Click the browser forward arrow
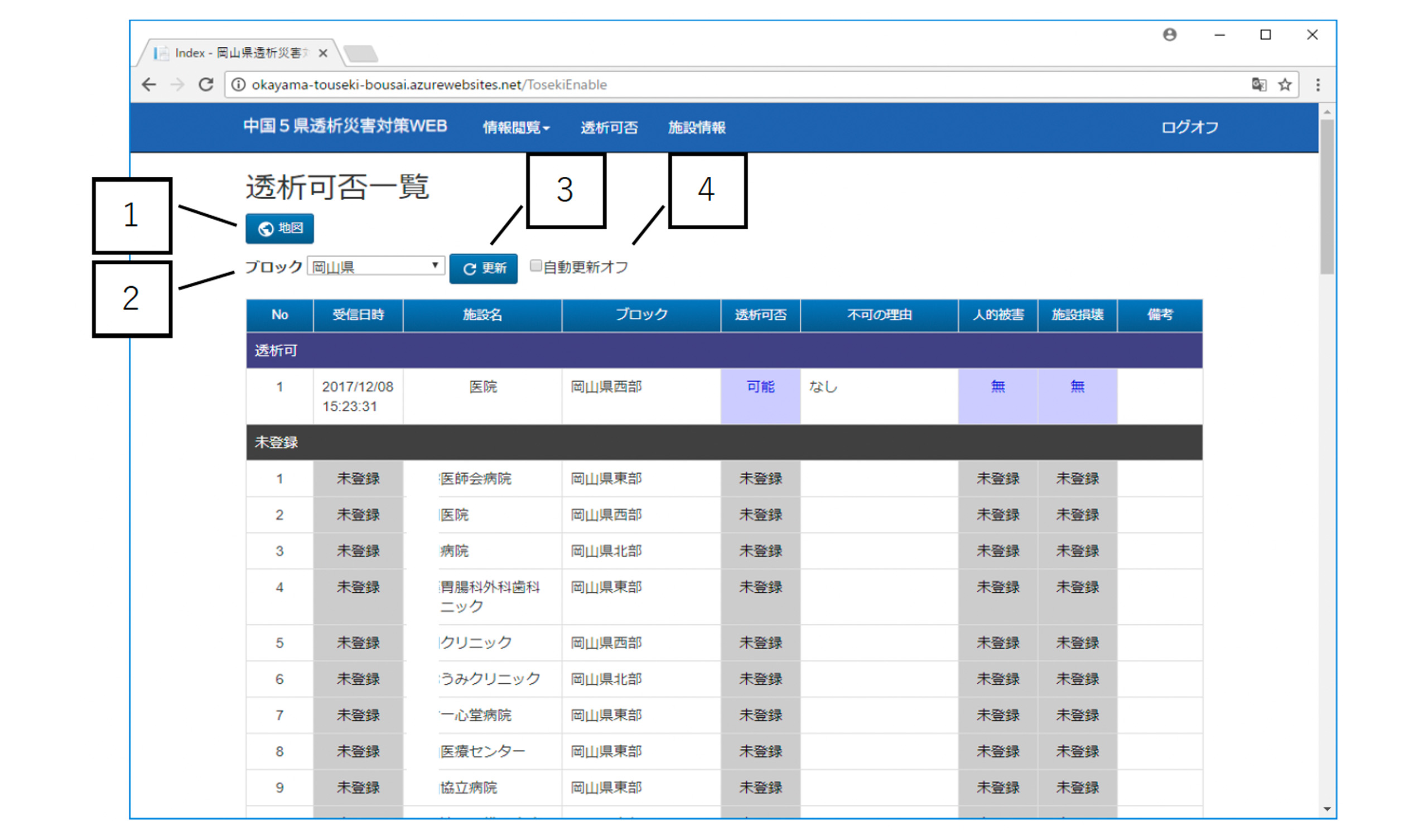The width and height of the screenshot is (1428, 840). coord(177,85)
